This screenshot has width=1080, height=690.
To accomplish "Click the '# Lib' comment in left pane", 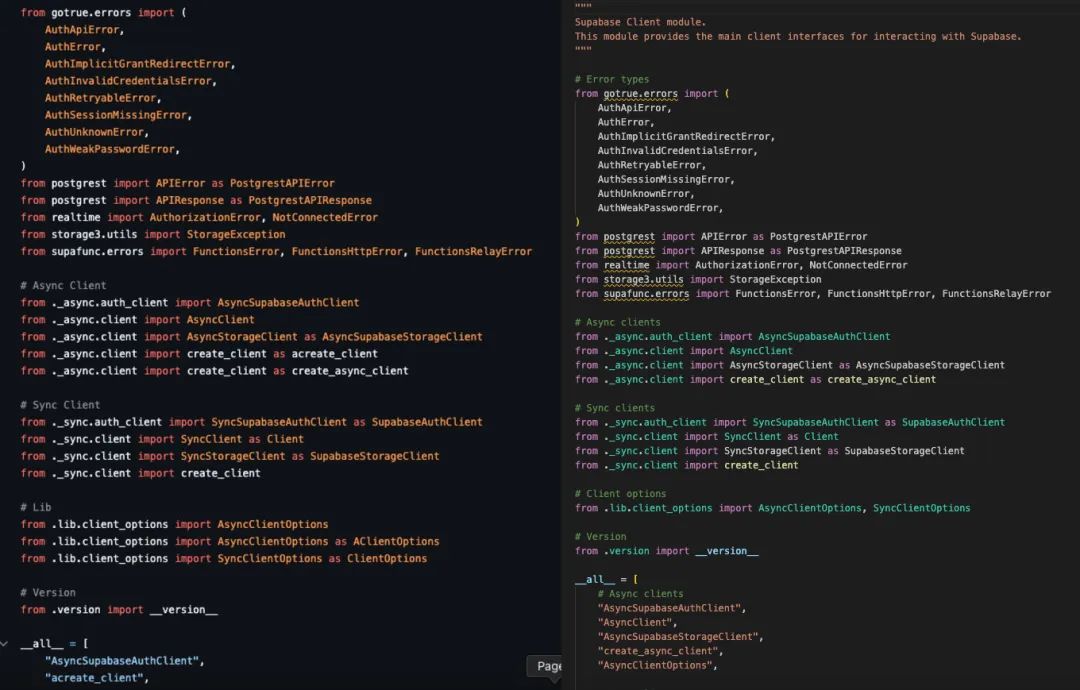I will pyautogui.click(x=36, y=508).
